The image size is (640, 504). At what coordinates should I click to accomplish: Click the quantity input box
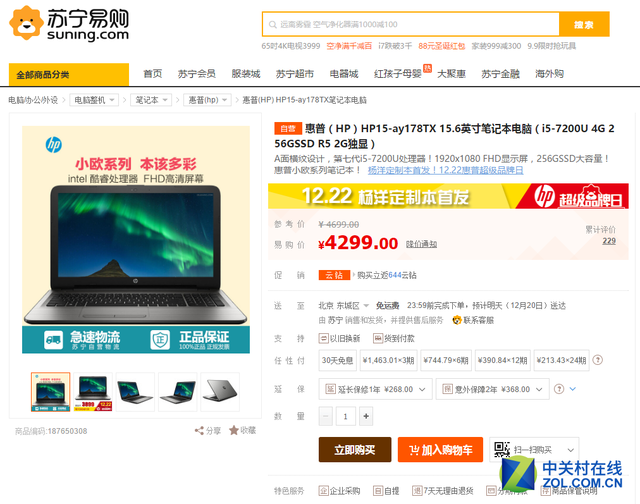point(346,416)
